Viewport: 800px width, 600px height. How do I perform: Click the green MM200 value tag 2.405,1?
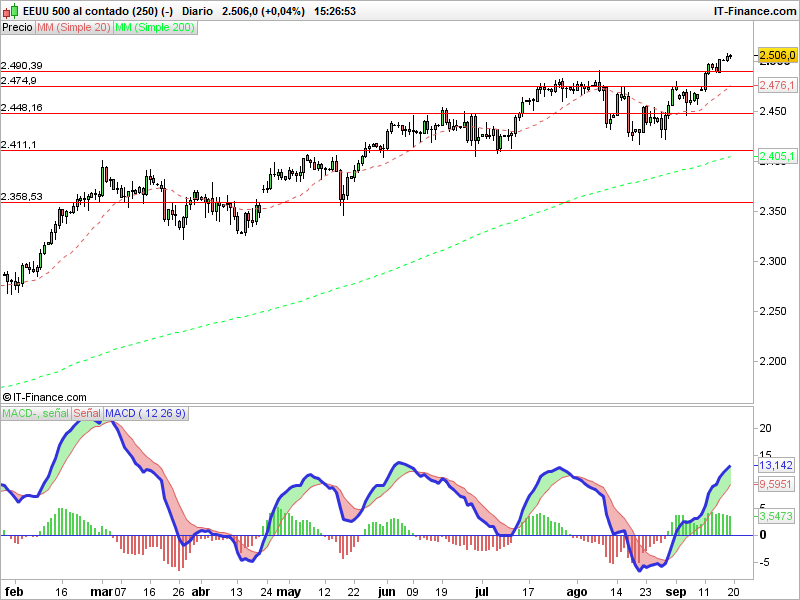pyautogui.click(x=777, y=156)
